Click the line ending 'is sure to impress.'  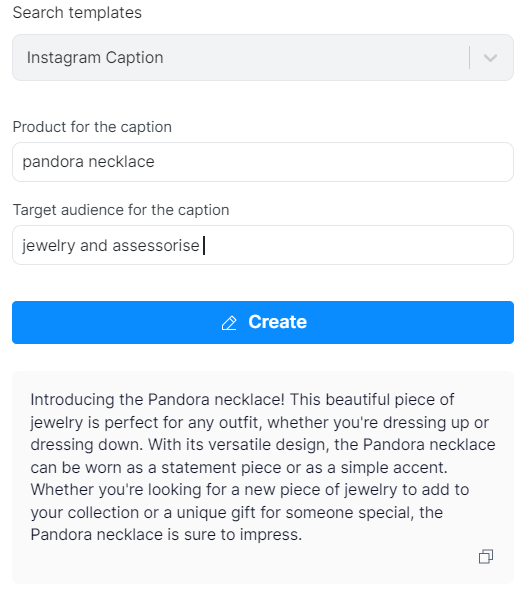tap(166, 535)
